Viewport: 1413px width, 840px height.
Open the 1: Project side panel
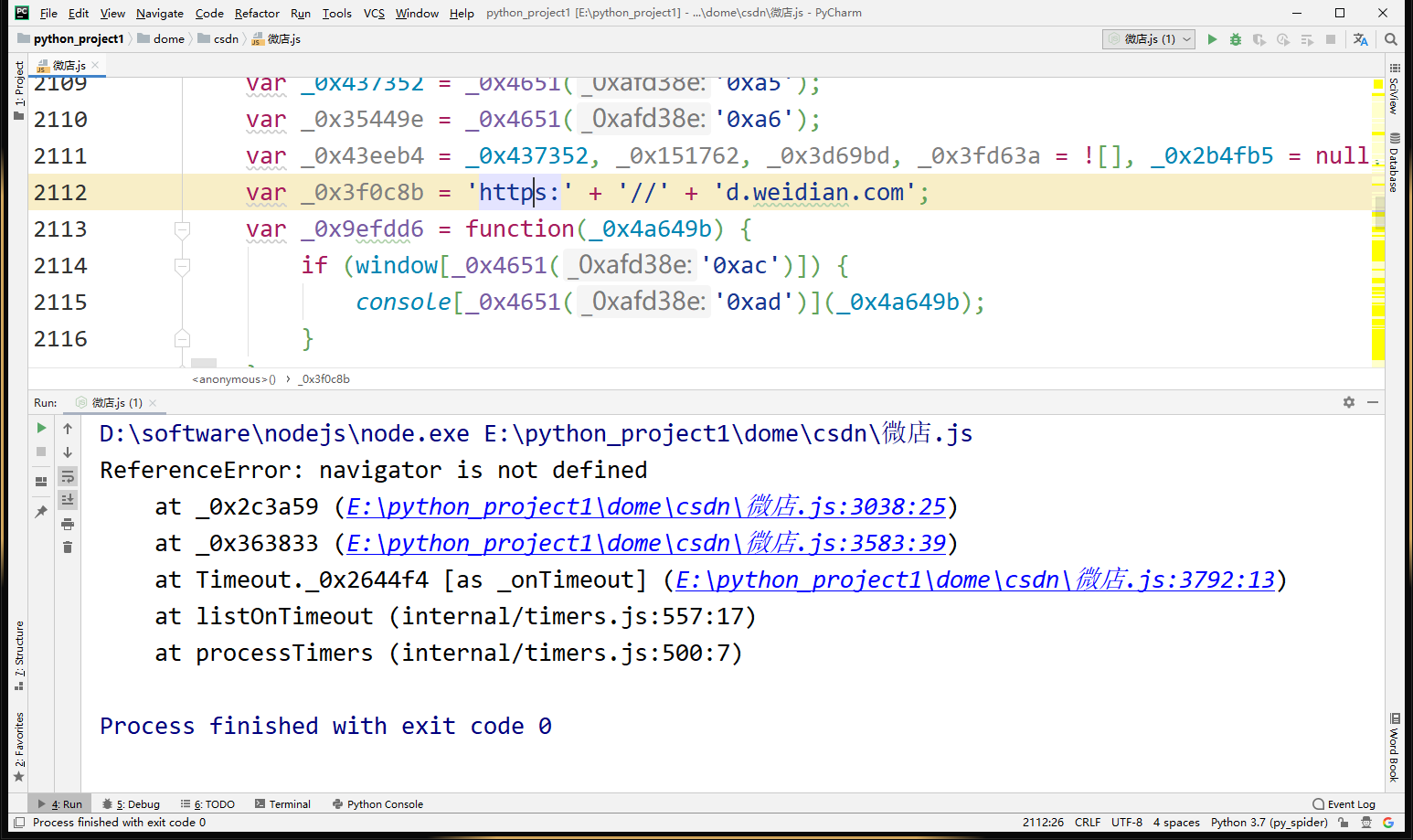(x=19, y=90)
